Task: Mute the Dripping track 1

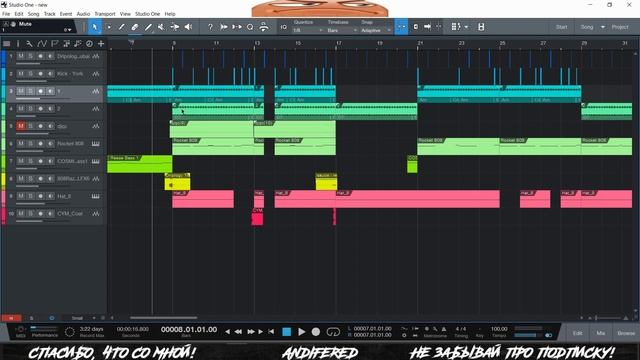Action: pos(20,56)
